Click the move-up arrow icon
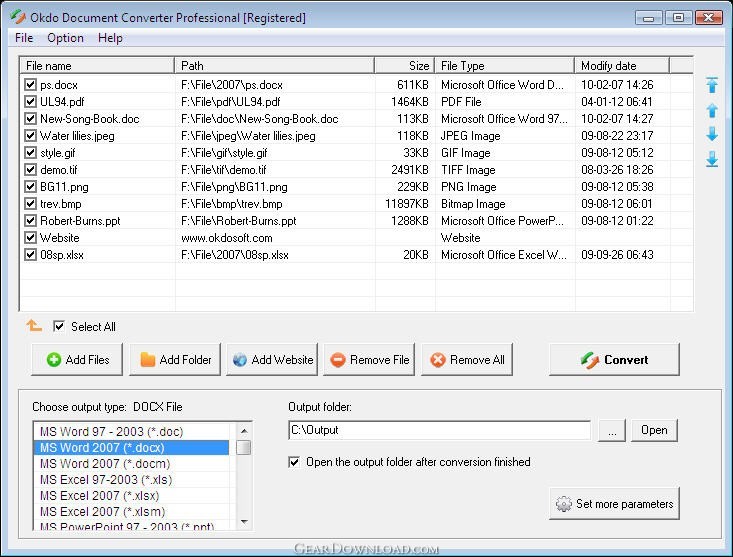 [712, 110]
